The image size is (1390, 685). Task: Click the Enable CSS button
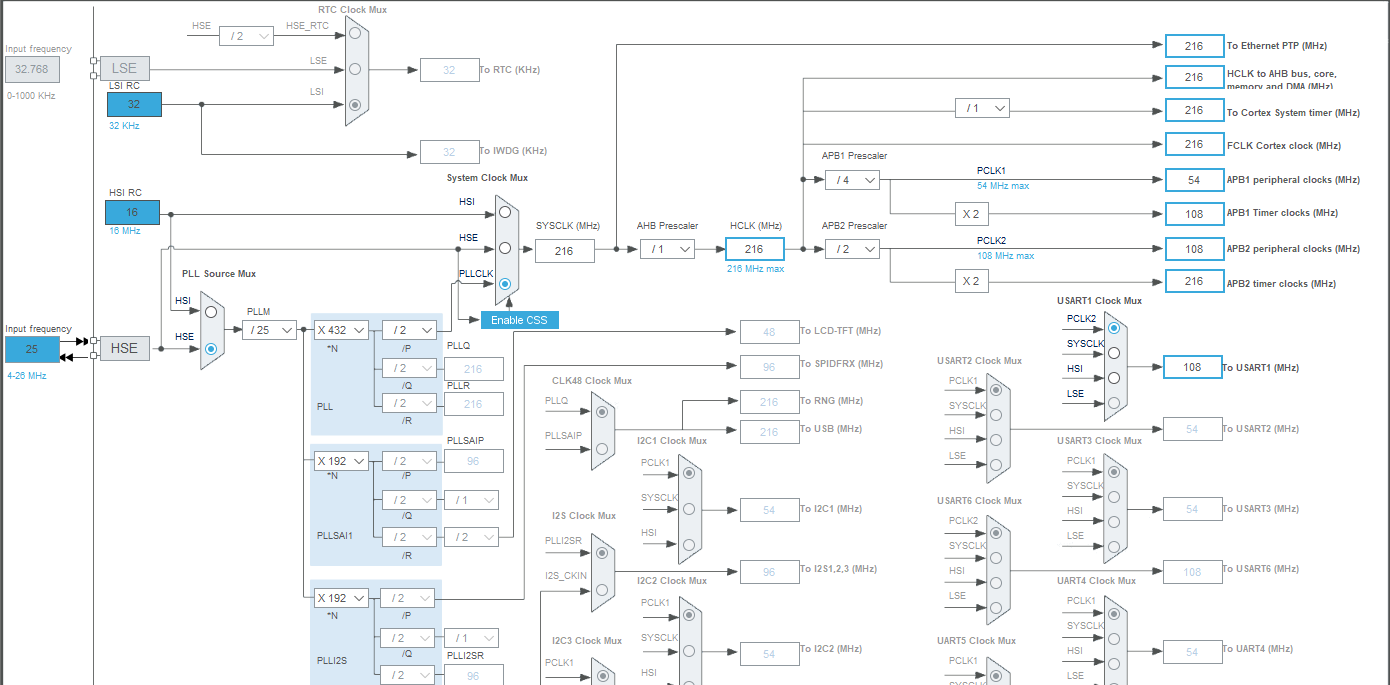click(519, 319)
